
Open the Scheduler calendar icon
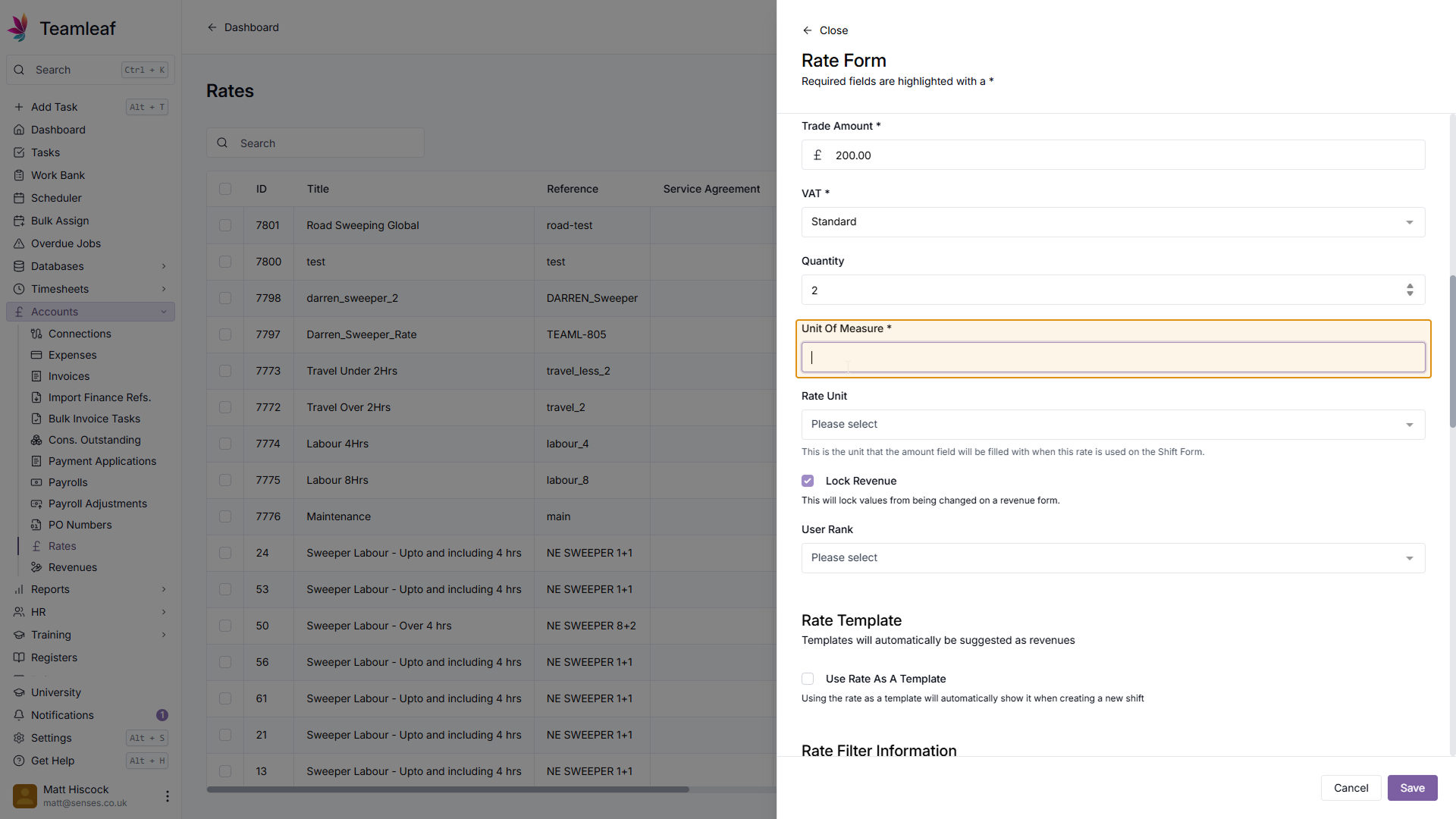point(19,198)
